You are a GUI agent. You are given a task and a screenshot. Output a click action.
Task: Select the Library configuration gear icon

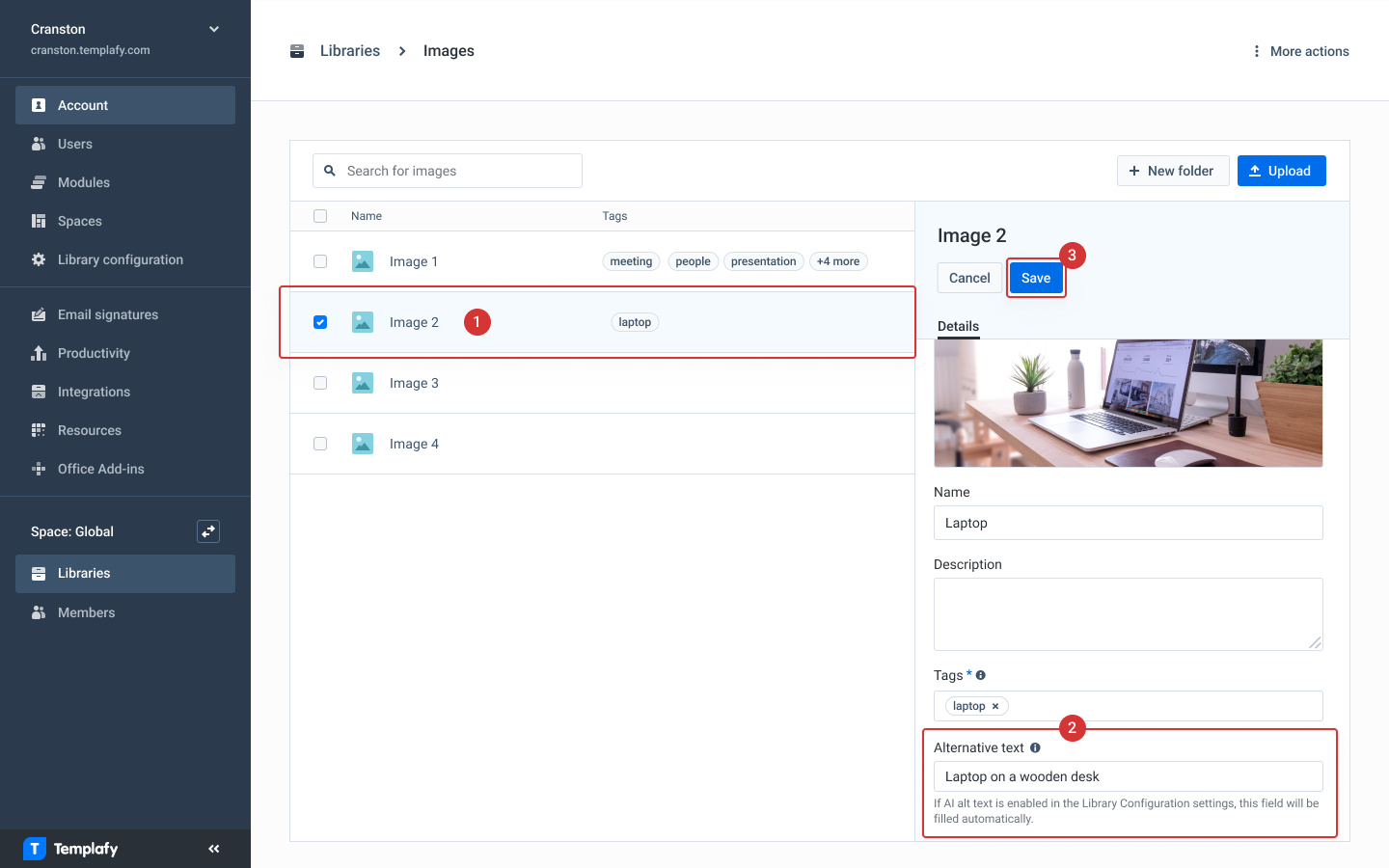41,259
